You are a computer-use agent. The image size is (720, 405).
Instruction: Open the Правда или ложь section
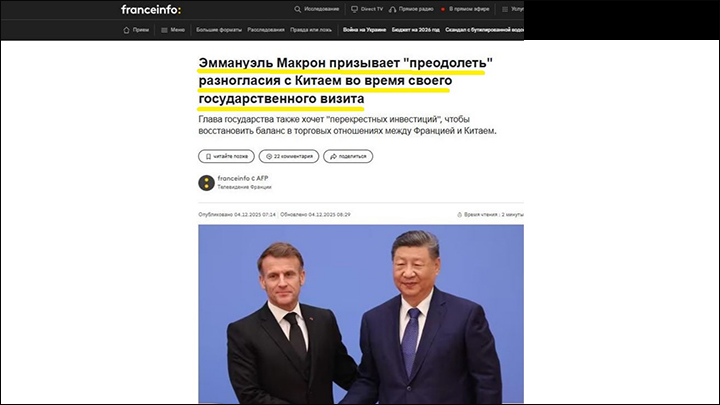tap(310, 30)
